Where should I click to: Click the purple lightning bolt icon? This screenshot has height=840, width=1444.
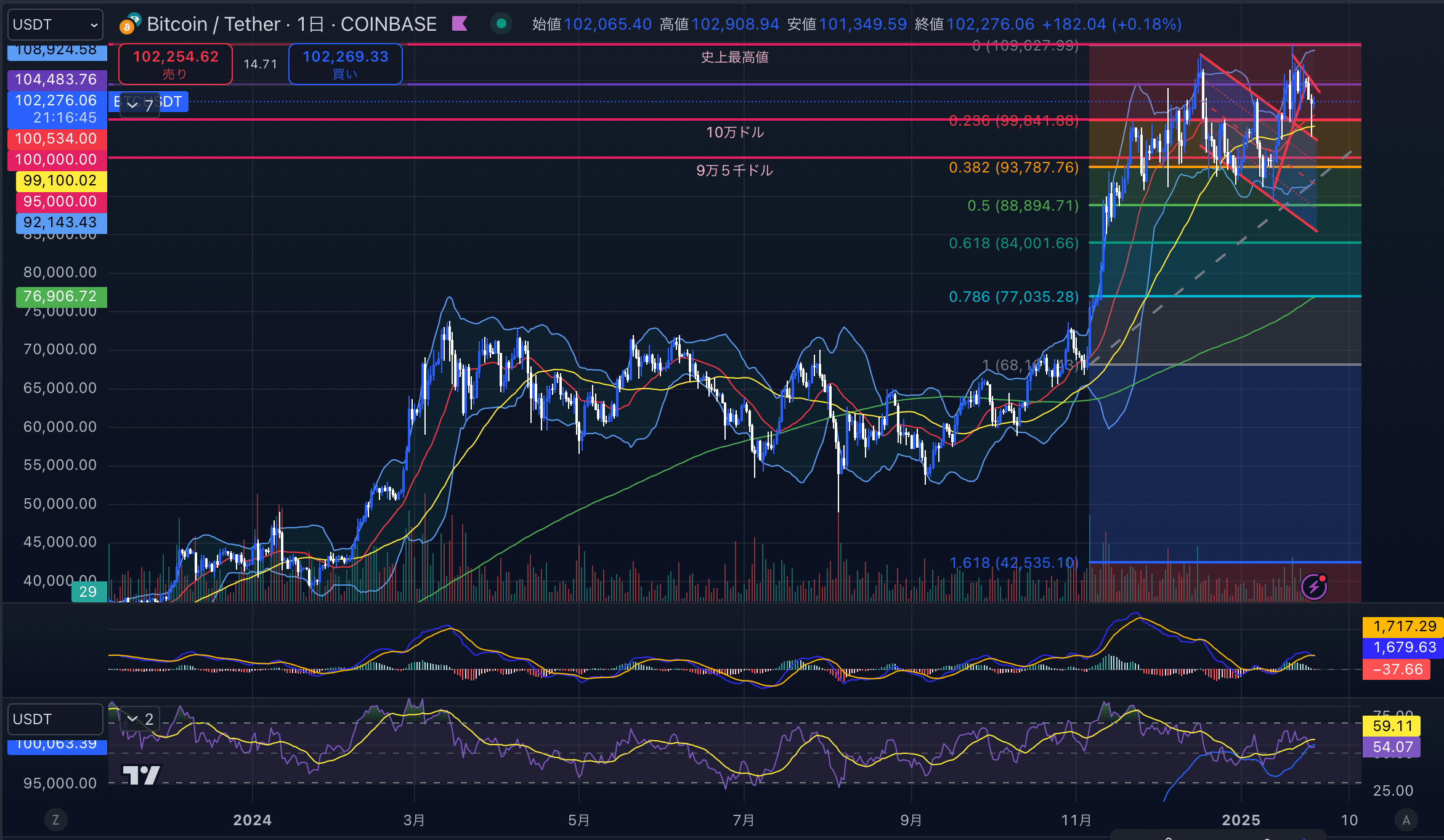(x=1314, y=586)
